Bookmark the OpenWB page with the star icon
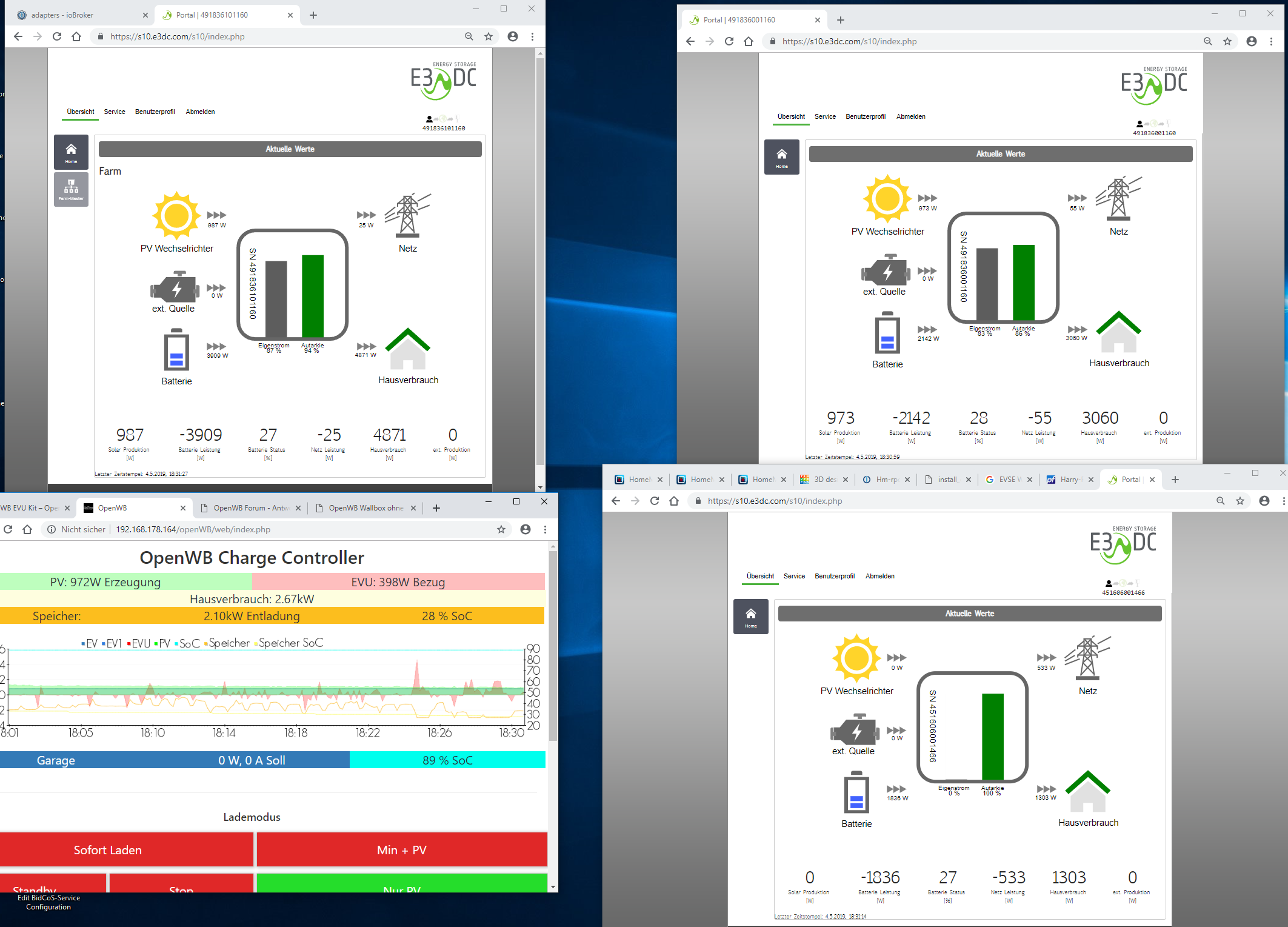This screenshot has width=1288, height=927. click(x=501, y=529)
